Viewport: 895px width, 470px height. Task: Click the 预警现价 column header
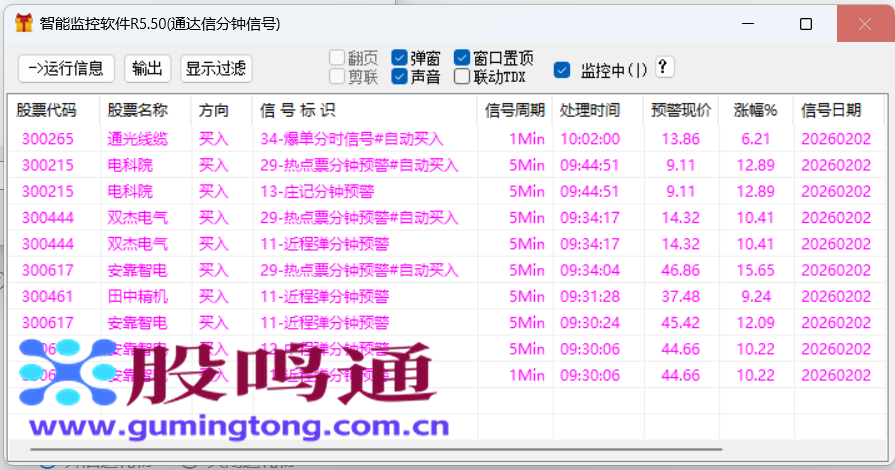click(681, 110)
